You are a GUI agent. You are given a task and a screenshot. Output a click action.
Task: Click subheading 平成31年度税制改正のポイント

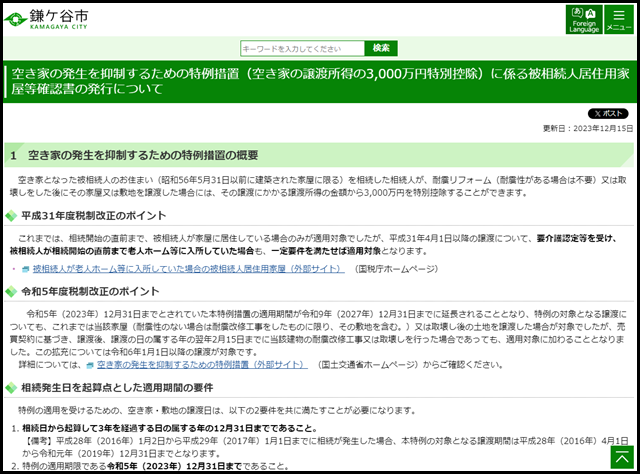point(94,216)
